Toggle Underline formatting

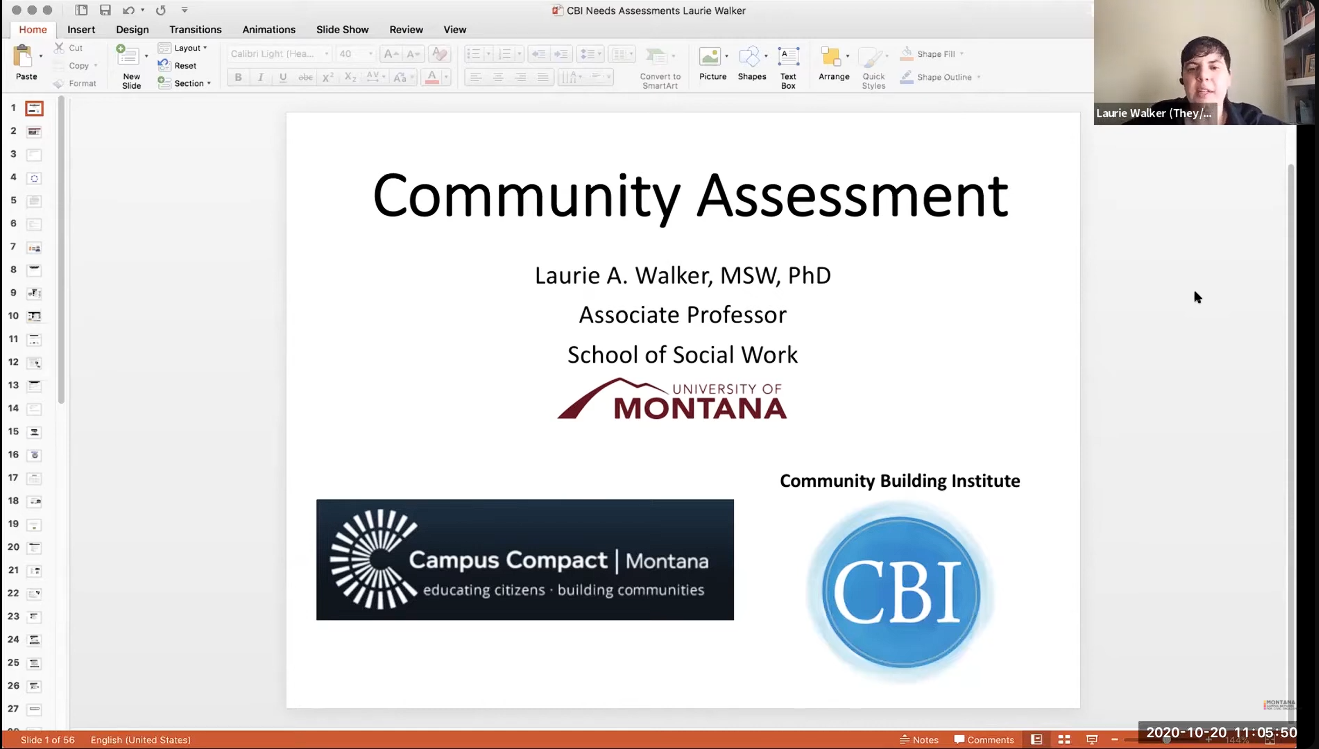(283, 77)
